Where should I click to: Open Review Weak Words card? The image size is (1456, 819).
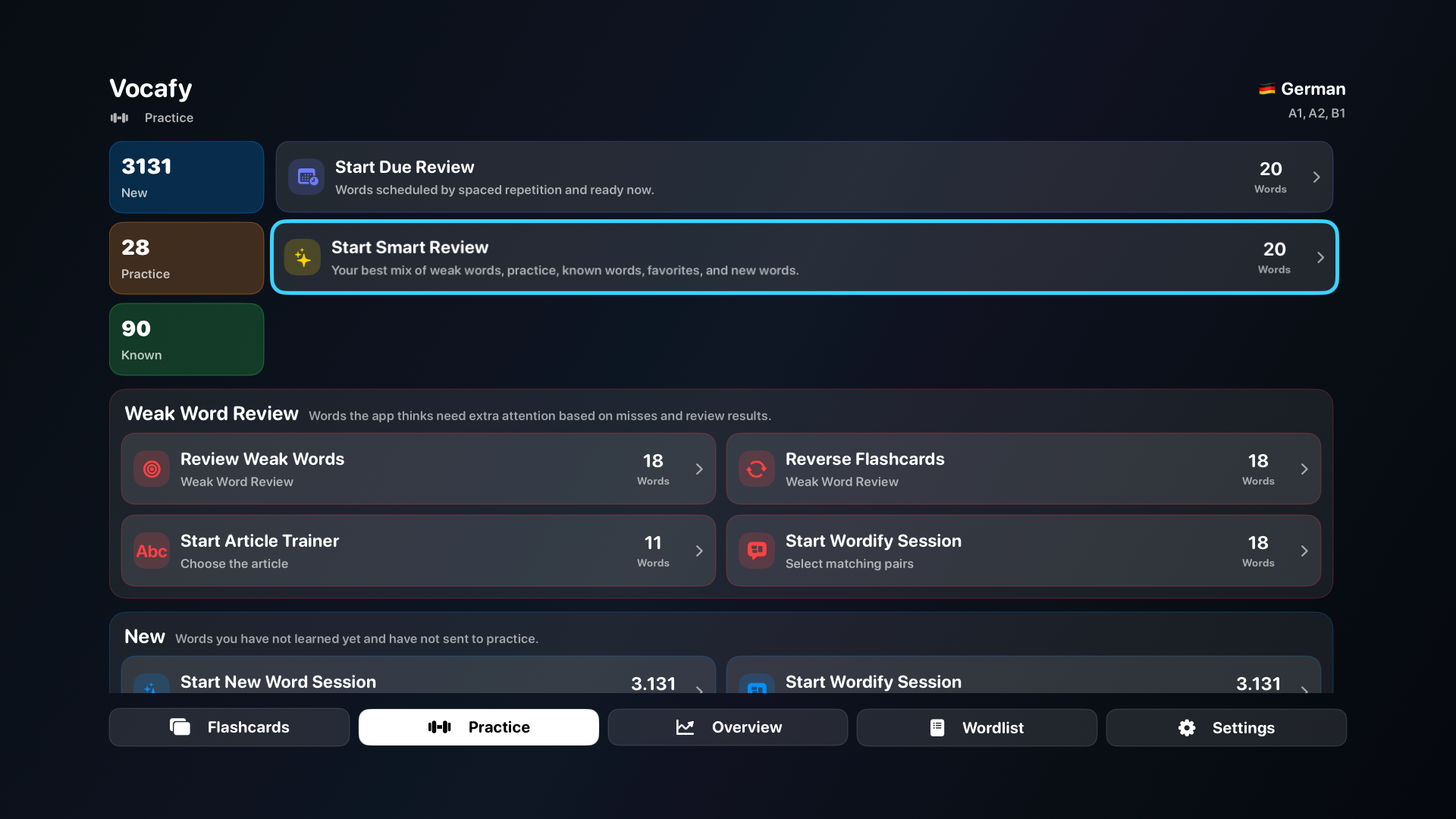tap(419, 469)
